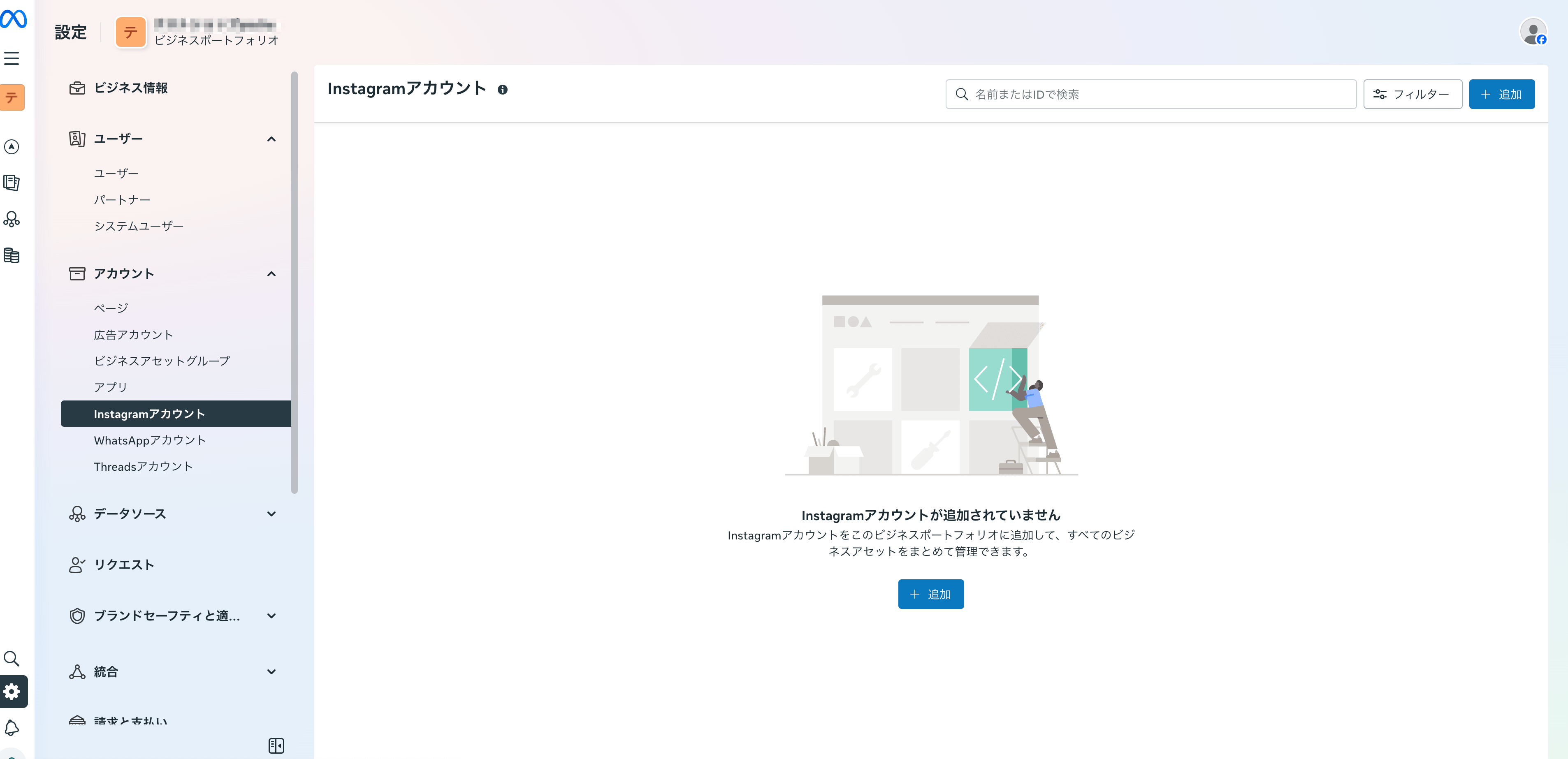Viewport: 1568px width, 759px height.
Task: Open the data sources icon in left rail
Action: pyautogui.click(x=12, y=219)
